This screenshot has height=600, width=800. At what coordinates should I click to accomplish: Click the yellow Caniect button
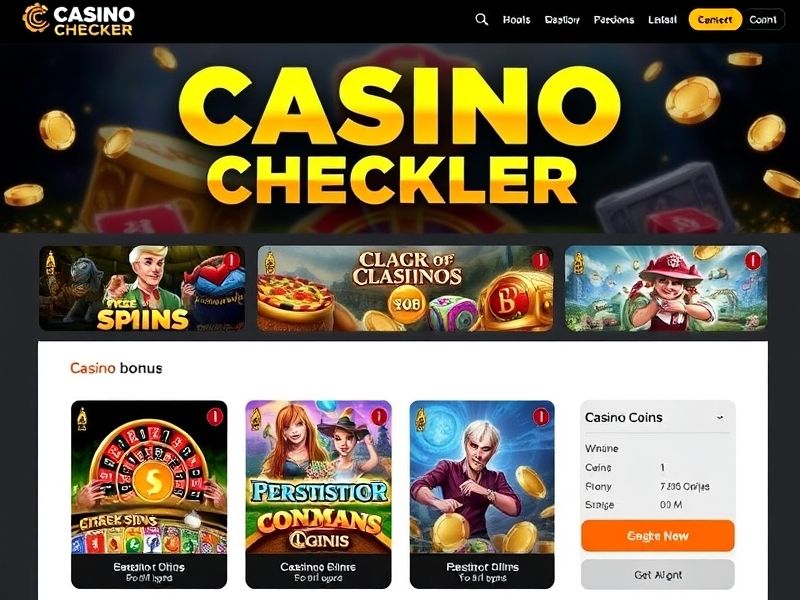(715, 19)
